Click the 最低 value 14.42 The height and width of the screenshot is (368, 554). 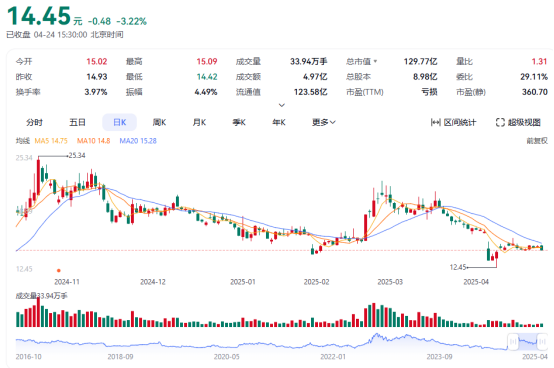[207, 77]
